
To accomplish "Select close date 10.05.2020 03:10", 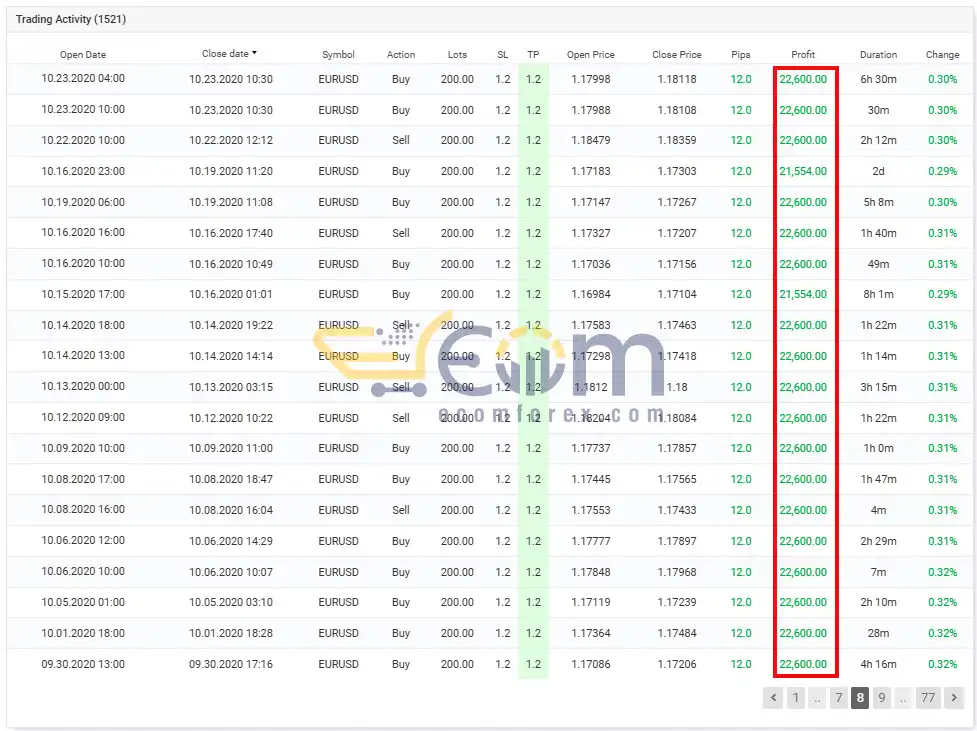I will pyautogui.click(x=231, y=603).
